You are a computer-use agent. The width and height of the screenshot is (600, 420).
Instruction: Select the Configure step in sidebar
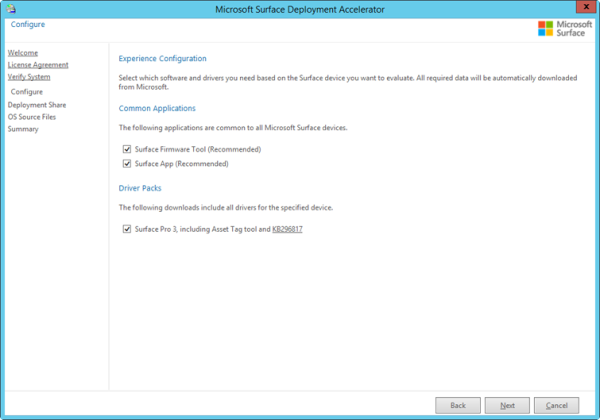click(27, 92)
